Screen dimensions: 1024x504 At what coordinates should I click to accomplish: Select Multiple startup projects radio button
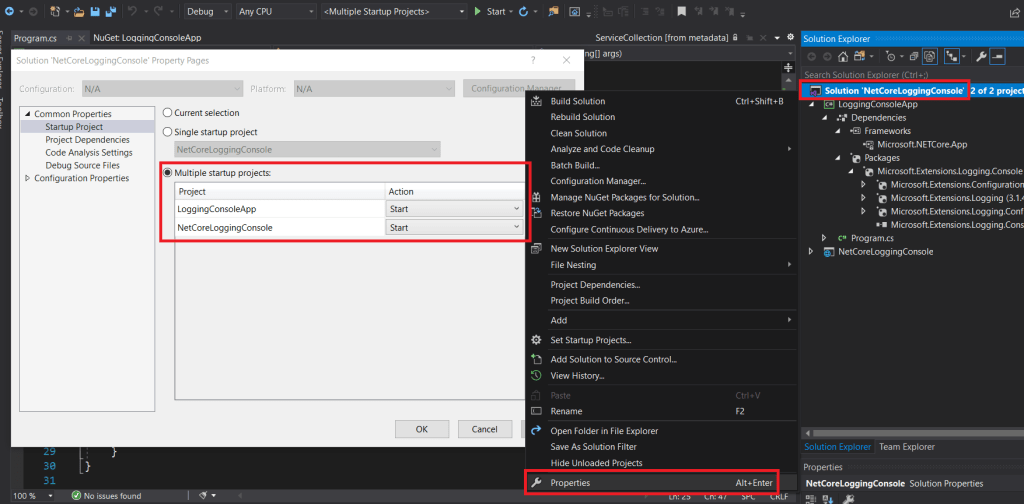[168, 173]
